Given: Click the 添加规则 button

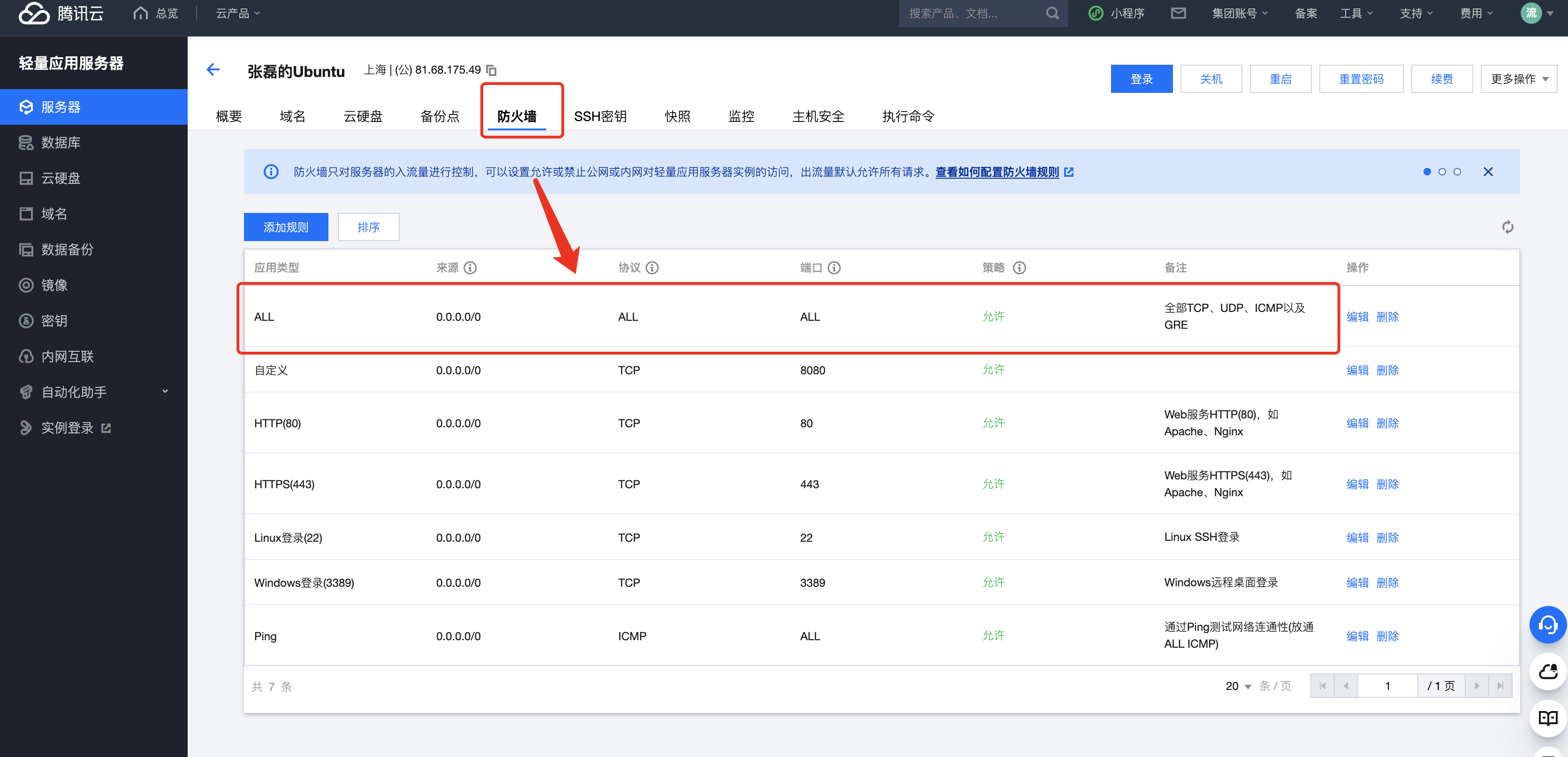Looking at the screenshot, I should point(286,227).
